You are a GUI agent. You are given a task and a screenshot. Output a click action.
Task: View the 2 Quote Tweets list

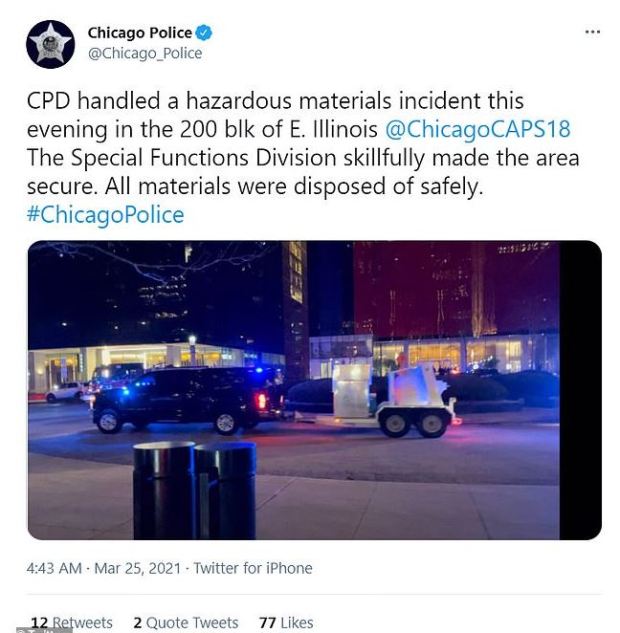pyautogui.click(x=186, y=623)
